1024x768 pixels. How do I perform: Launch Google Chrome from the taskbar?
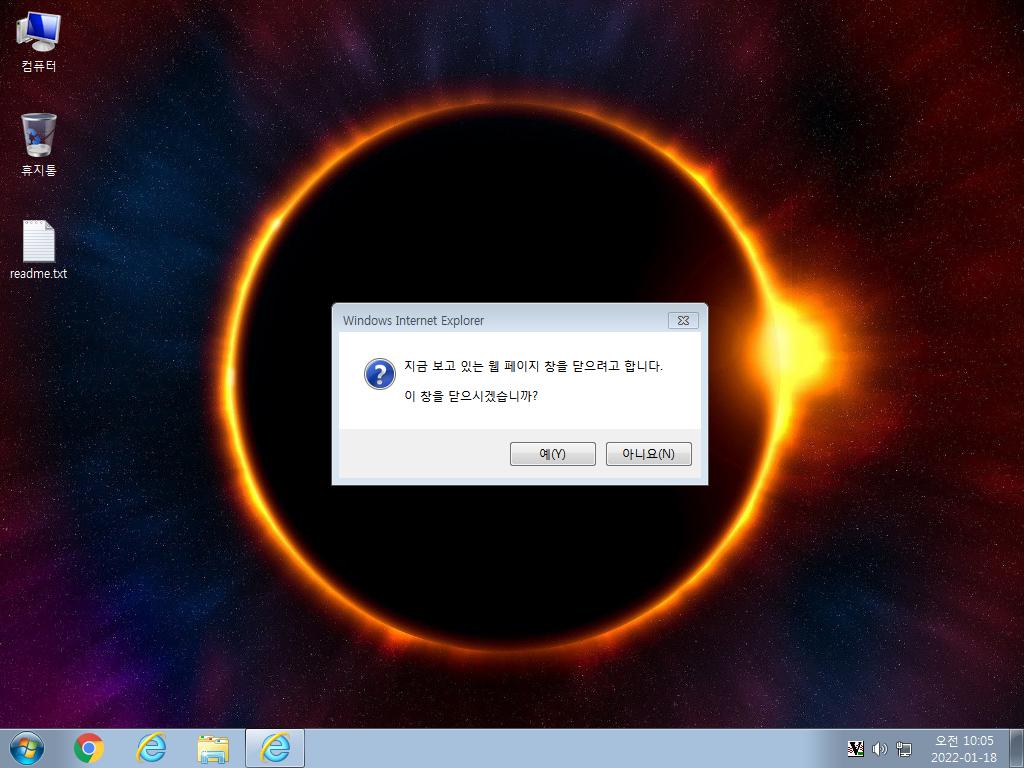pyautogui.click(x=89, y=748)
